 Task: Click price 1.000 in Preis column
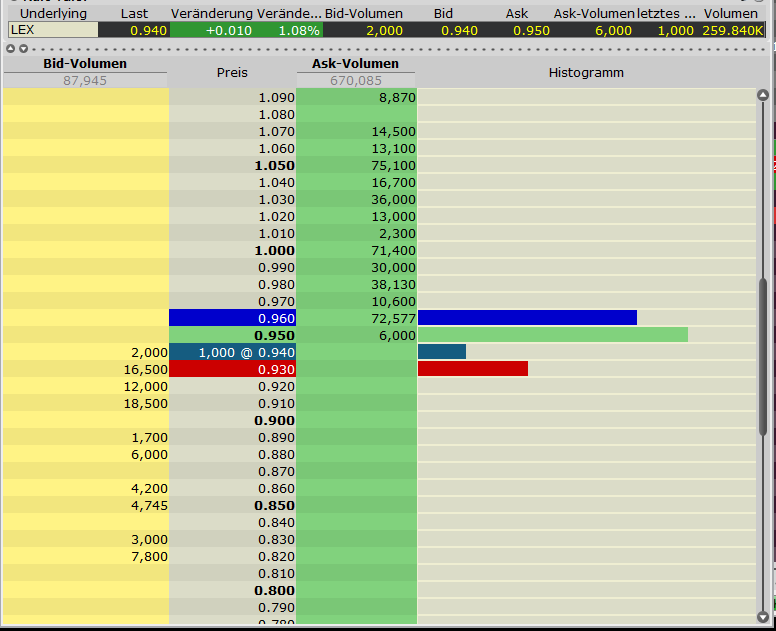click(x=275, y=250)
